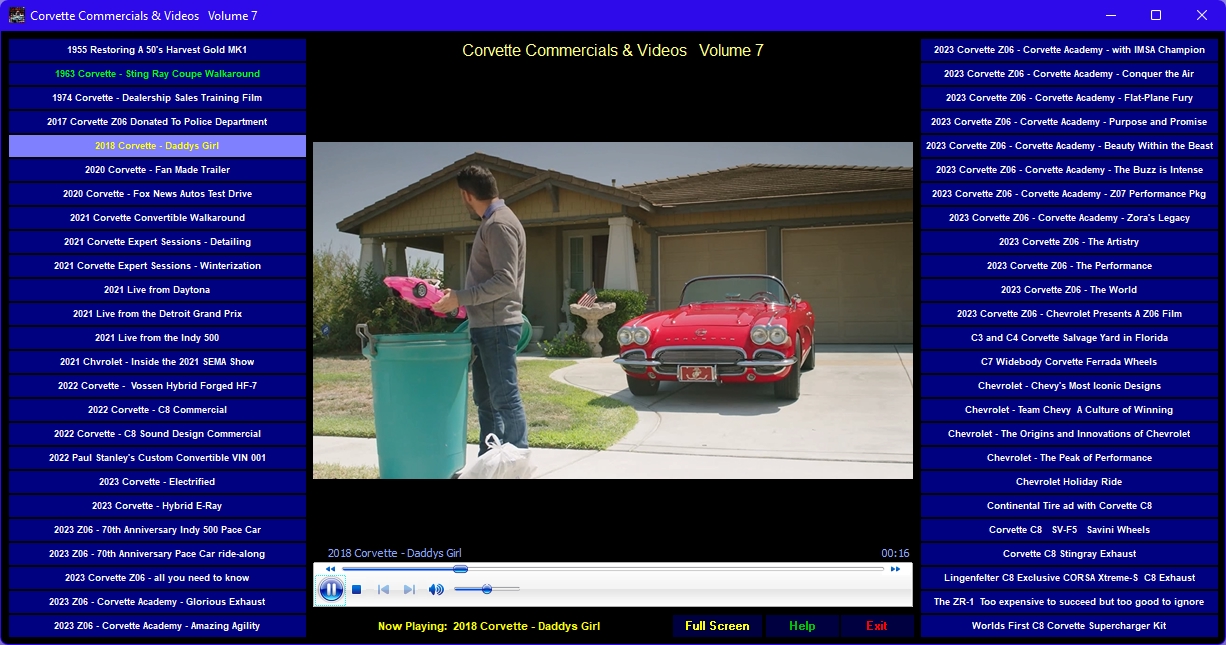Open 2023 Corvette Z06 all you need to know

pos(157,578)
